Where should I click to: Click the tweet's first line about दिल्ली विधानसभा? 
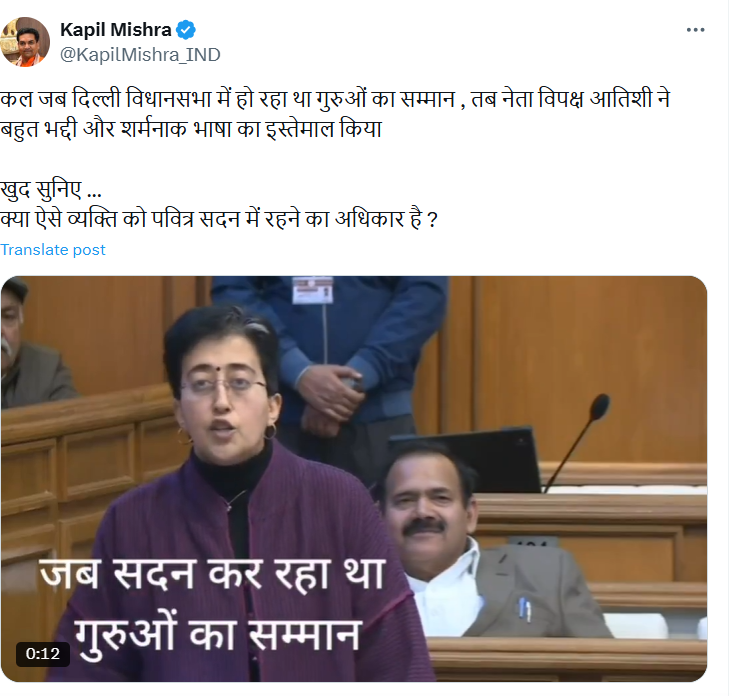pos(335,99)
